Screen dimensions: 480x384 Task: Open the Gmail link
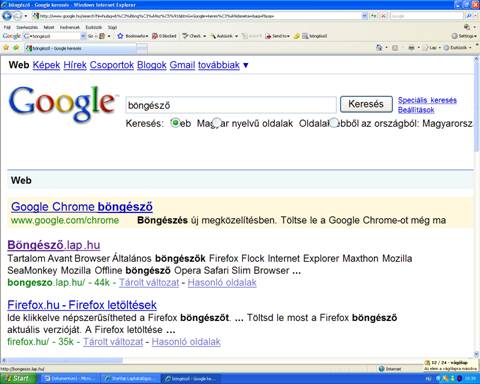pos(182,65)
